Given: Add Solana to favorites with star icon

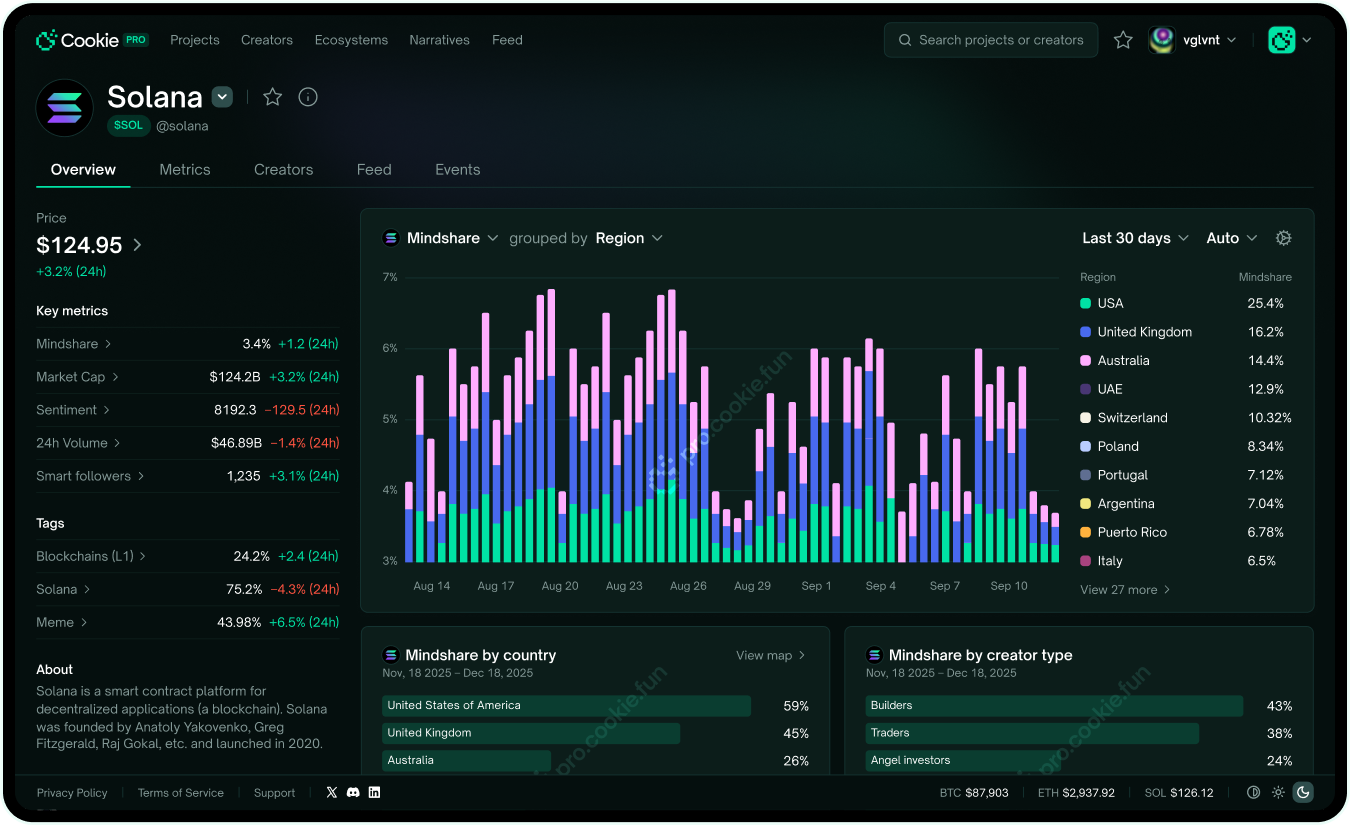Looking at the screenshot, I should [272, 97].
